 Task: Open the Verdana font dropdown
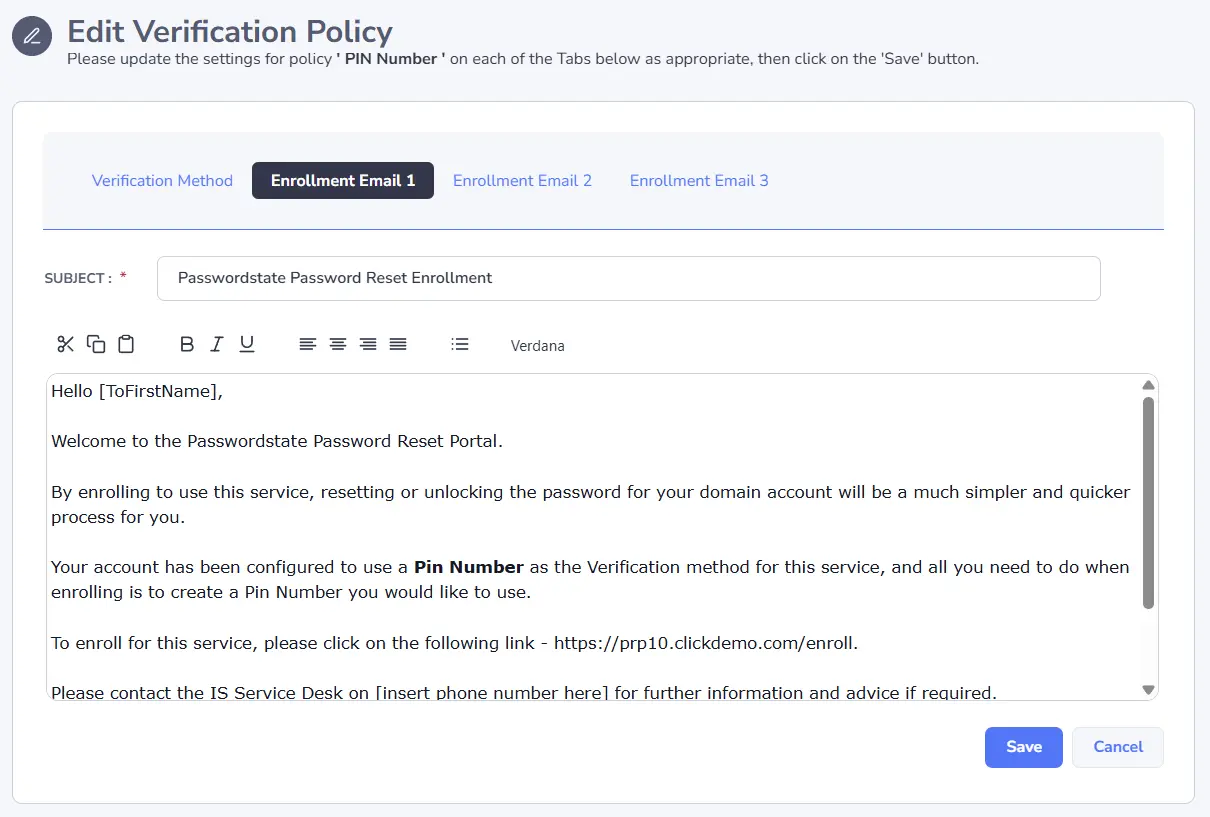(x=538, y=346)
